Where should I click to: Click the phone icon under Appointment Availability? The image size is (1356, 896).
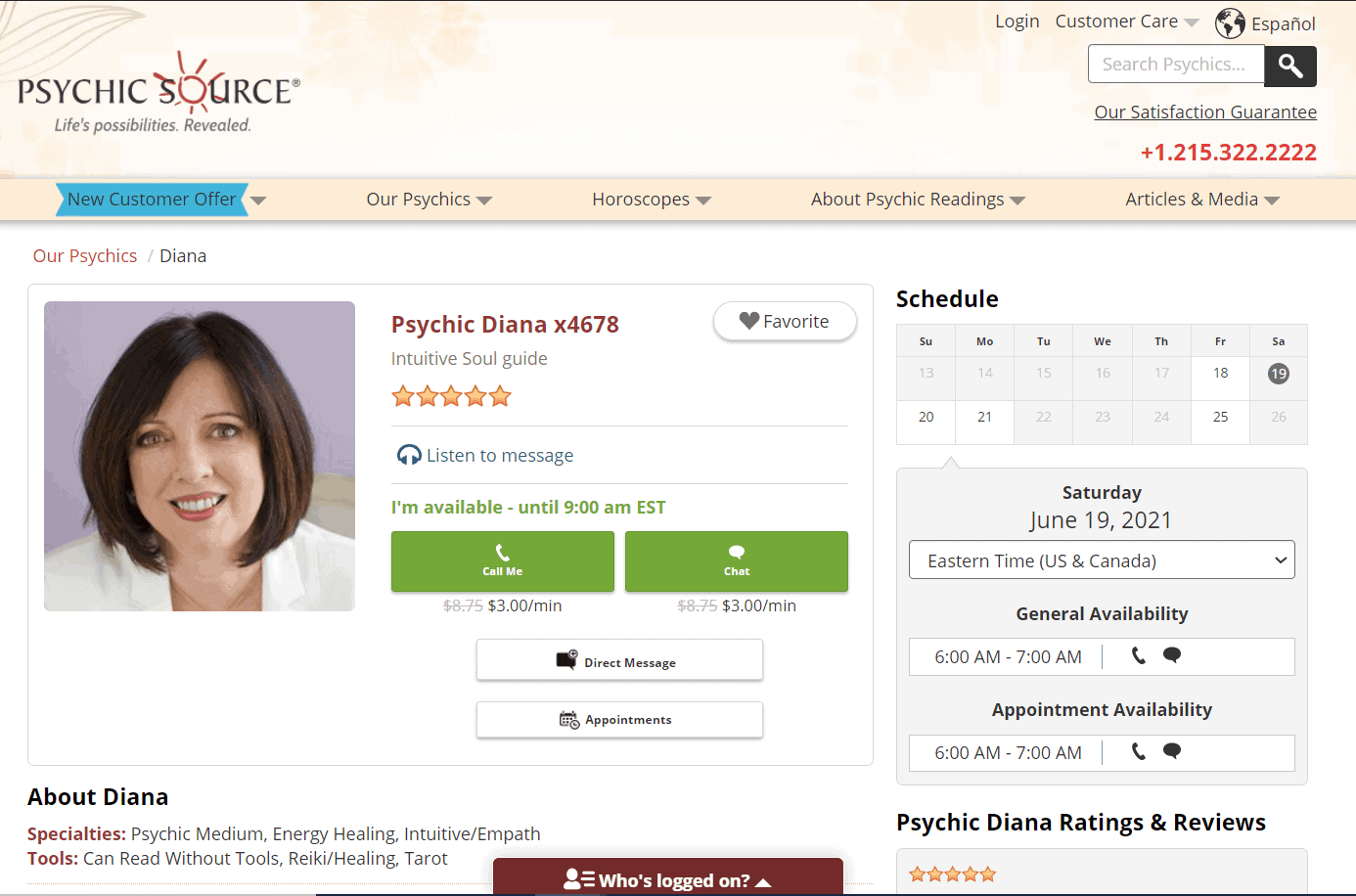(1139, 751)
